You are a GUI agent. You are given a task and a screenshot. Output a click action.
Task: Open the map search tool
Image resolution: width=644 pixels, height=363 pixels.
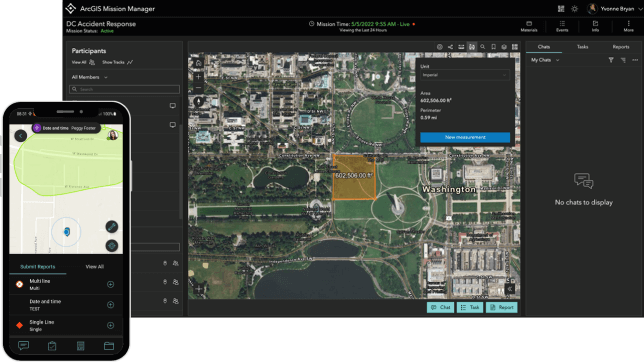pos(483,47)
